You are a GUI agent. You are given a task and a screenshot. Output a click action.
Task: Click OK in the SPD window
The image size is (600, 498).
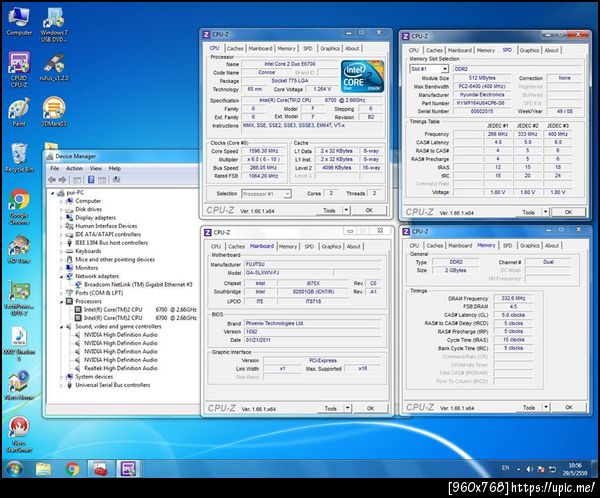pyautogui.click(x=568, y=212)
